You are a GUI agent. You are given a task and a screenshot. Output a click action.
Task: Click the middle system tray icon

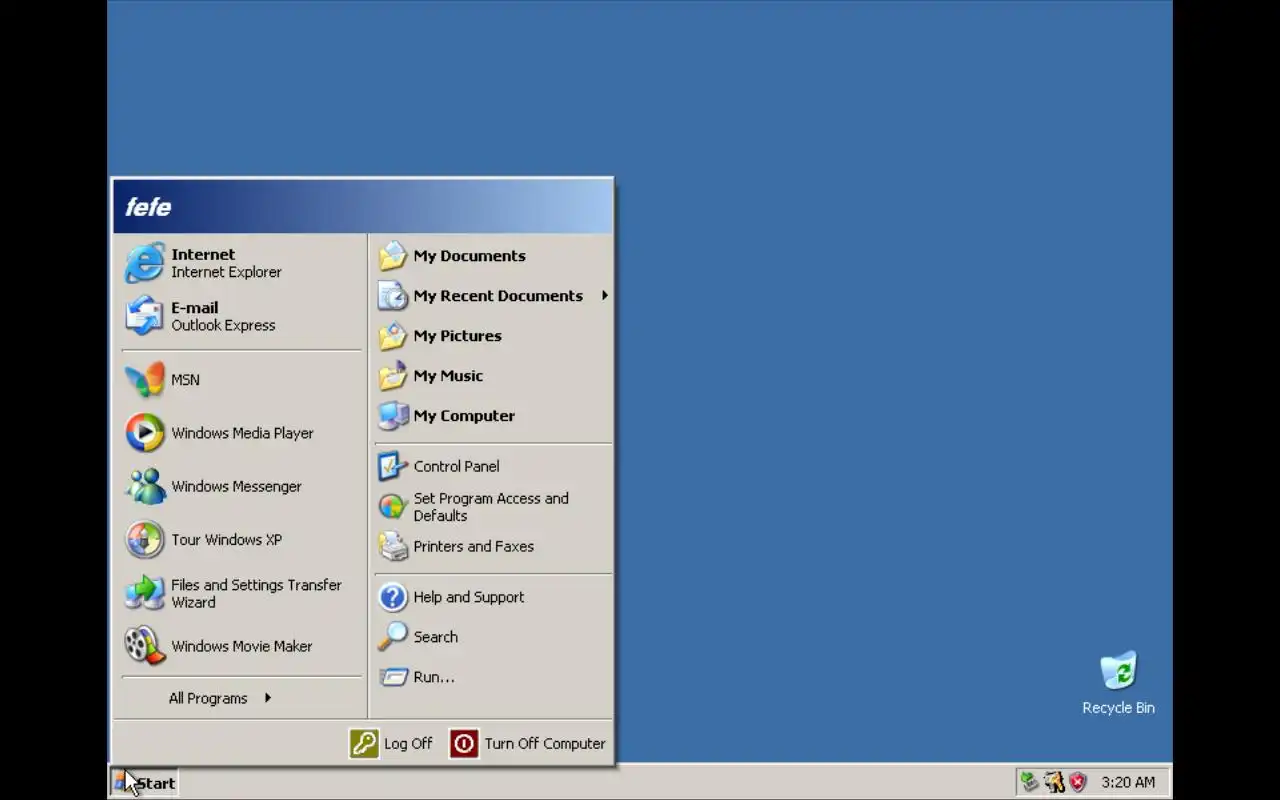[x=1054, y=782]
